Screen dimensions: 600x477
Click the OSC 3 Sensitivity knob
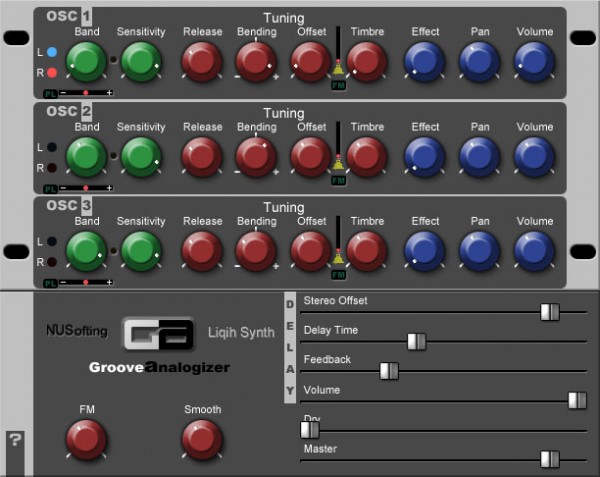(141, 250)
